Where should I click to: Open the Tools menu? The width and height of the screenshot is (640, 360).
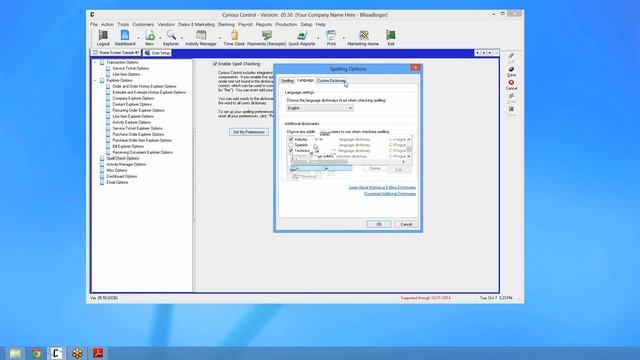[x=123, y=24]
